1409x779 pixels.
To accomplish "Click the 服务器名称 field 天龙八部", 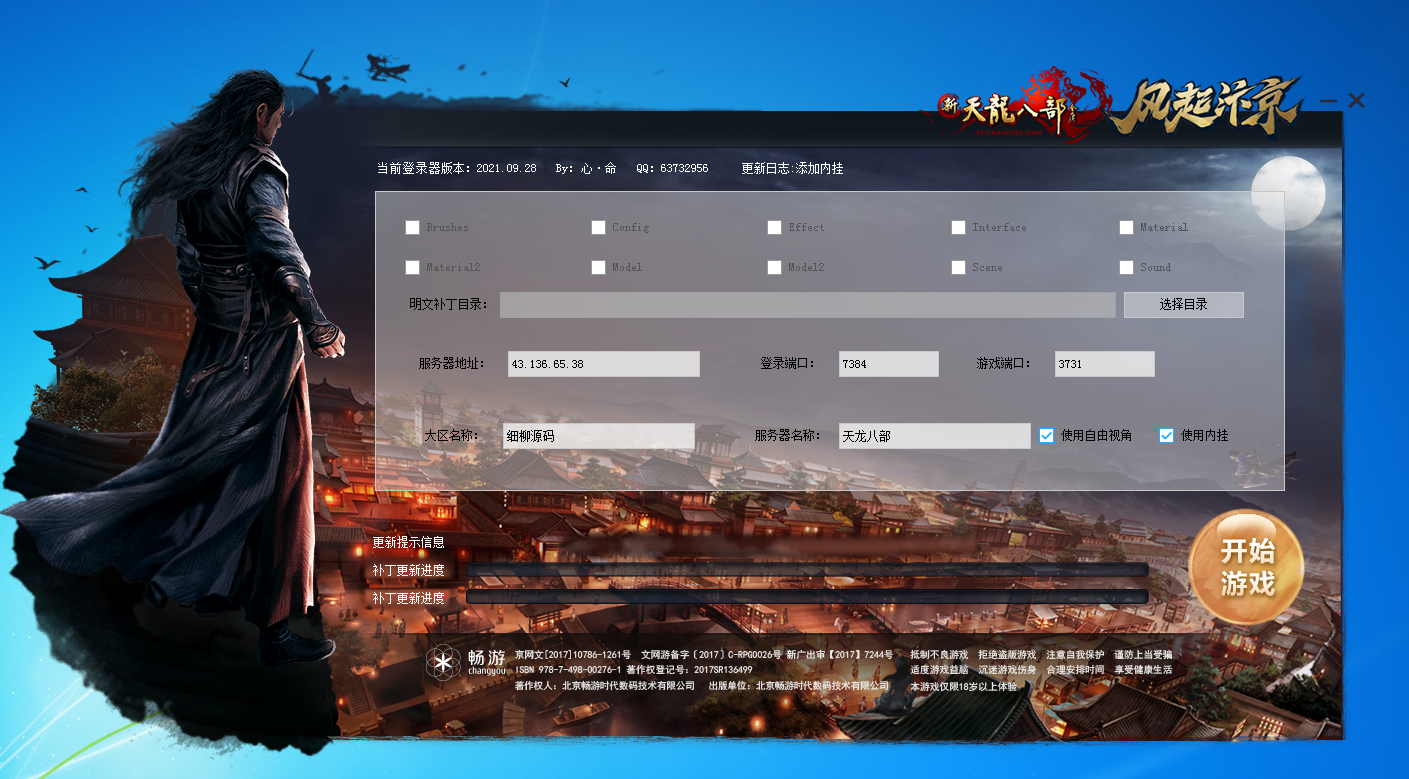I will [935, 436].
